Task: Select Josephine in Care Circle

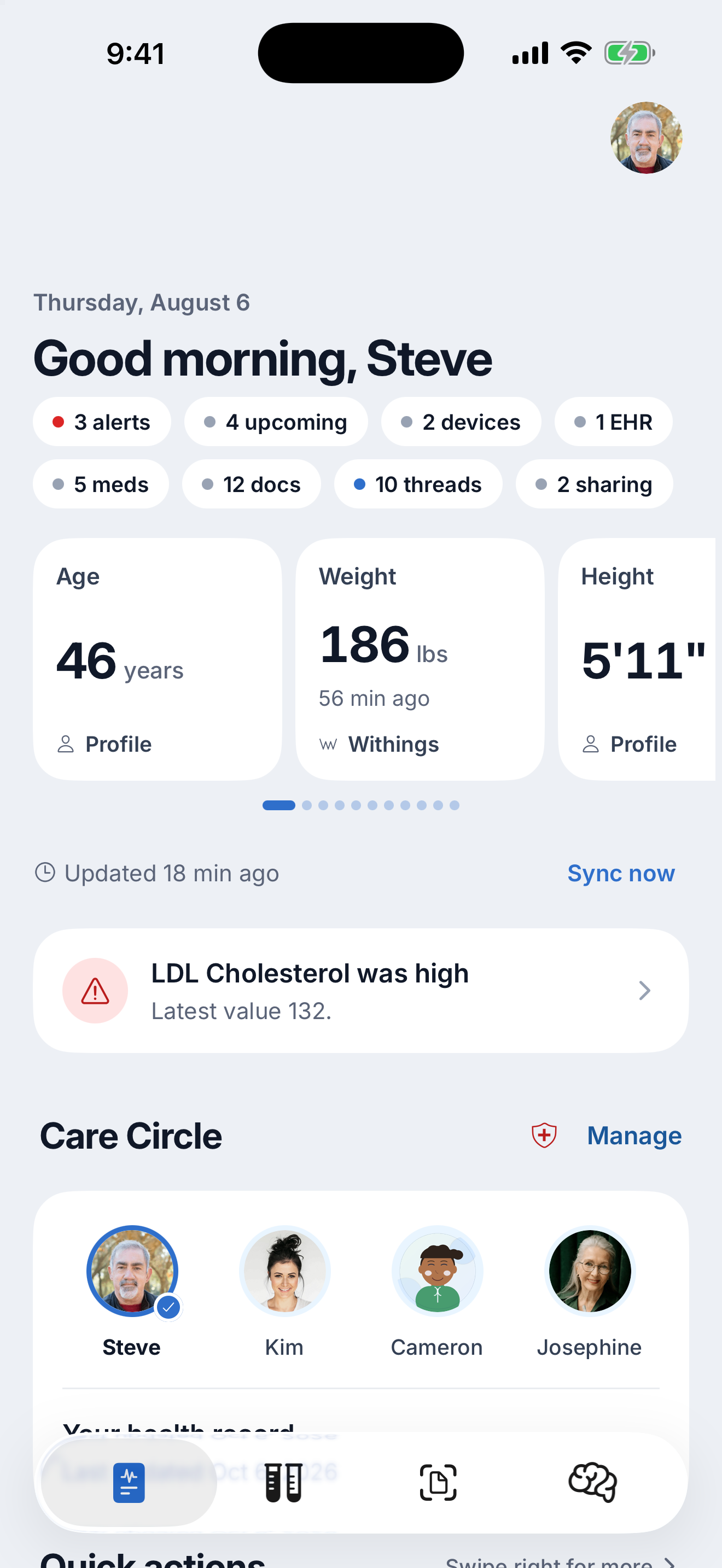Action: pos(589,1292)
